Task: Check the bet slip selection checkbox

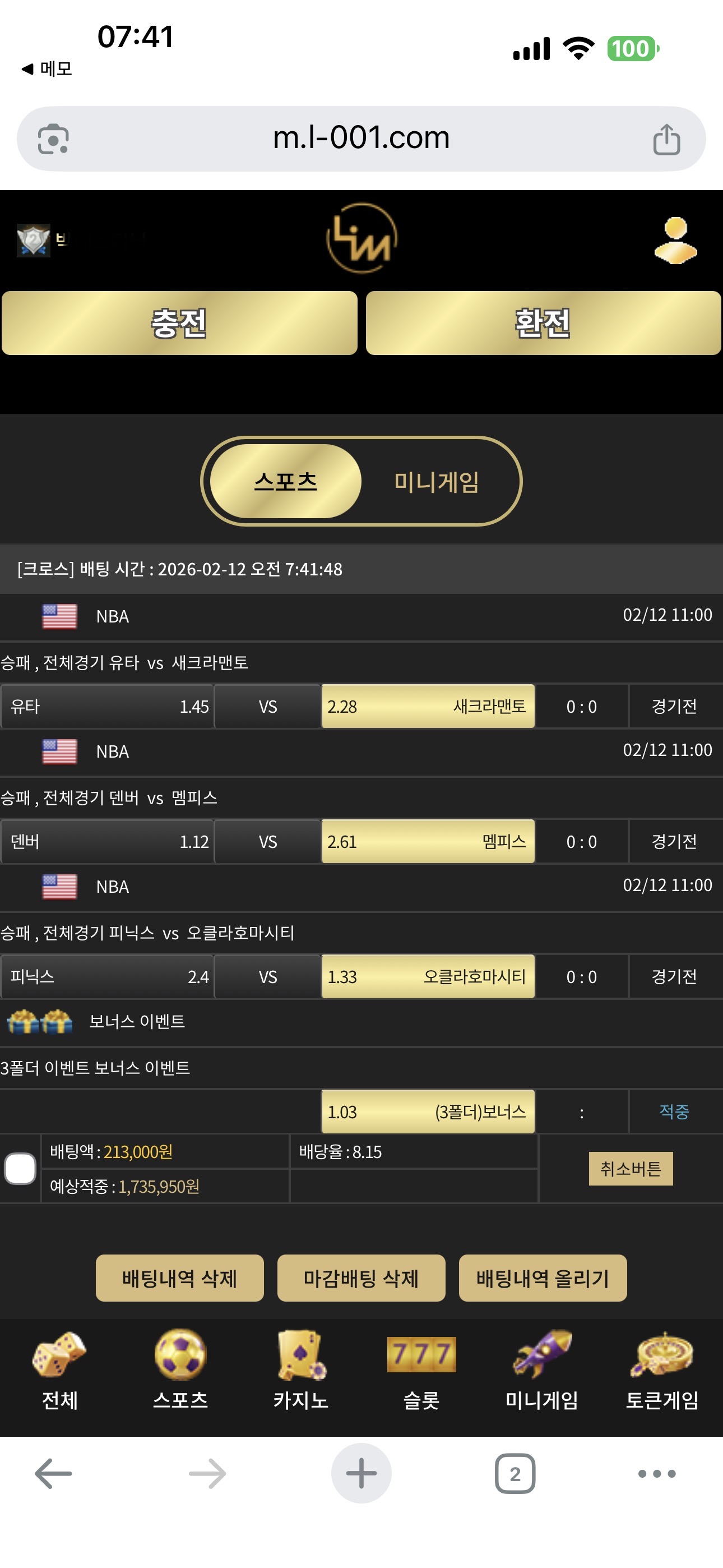Action: (x=20, y=1168)
